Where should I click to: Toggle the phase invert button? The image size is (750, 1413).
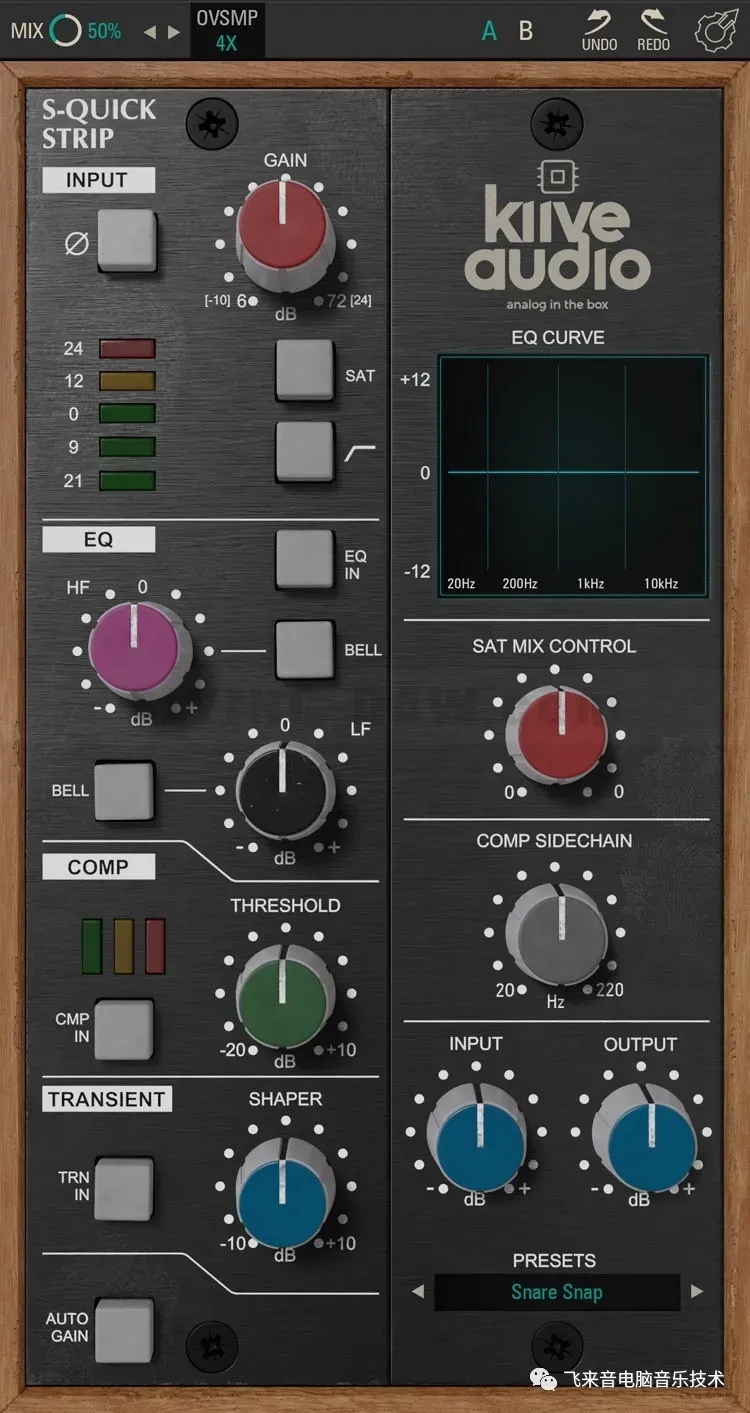click(127, 240)
